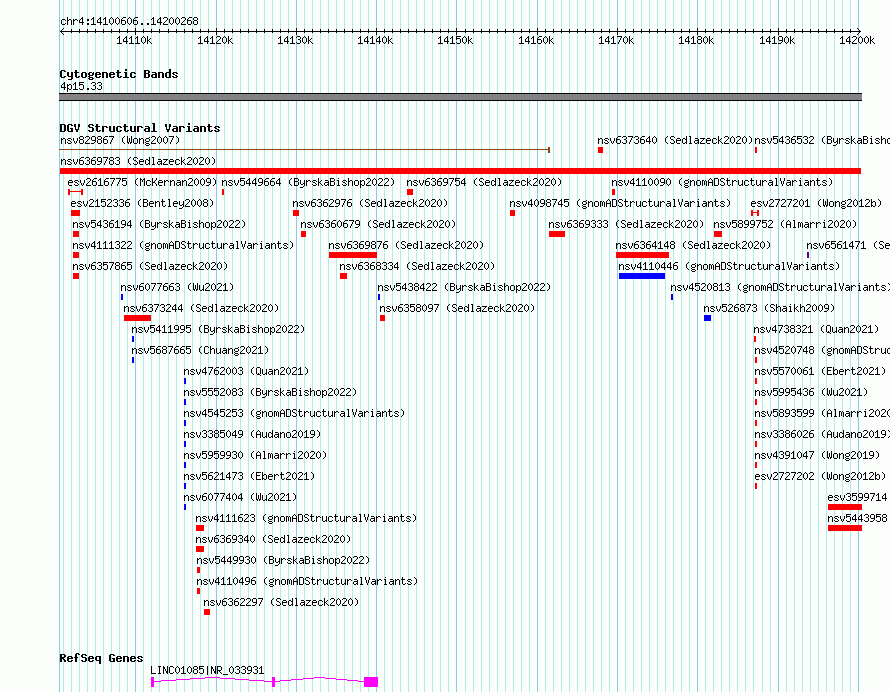Select nsv4111623 (gnomADStructuralVariants) label
Screen dimensions: 890x692
306,518
